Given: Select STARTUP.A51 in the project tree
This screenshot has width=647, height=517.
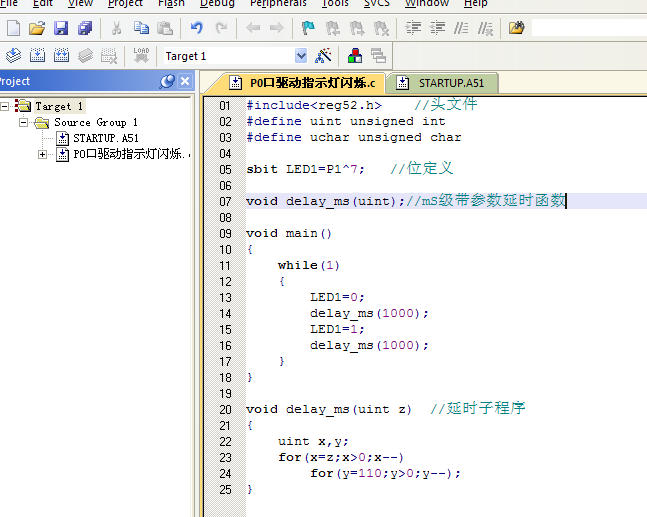Looking at the screenshot, I should (105, 138).
